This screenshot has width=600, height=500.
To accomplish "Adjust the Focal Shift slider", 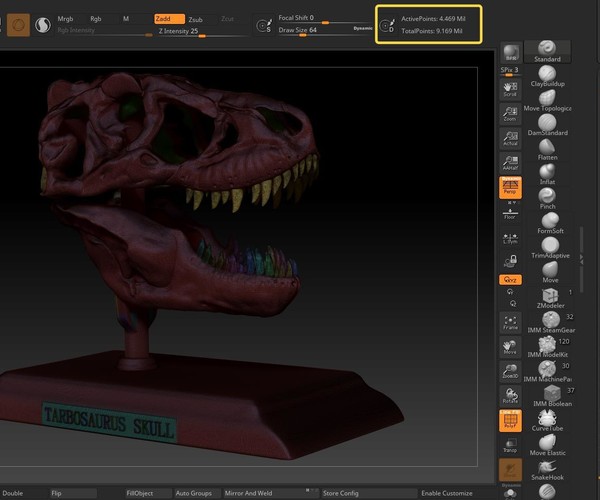I will point(324,18).
